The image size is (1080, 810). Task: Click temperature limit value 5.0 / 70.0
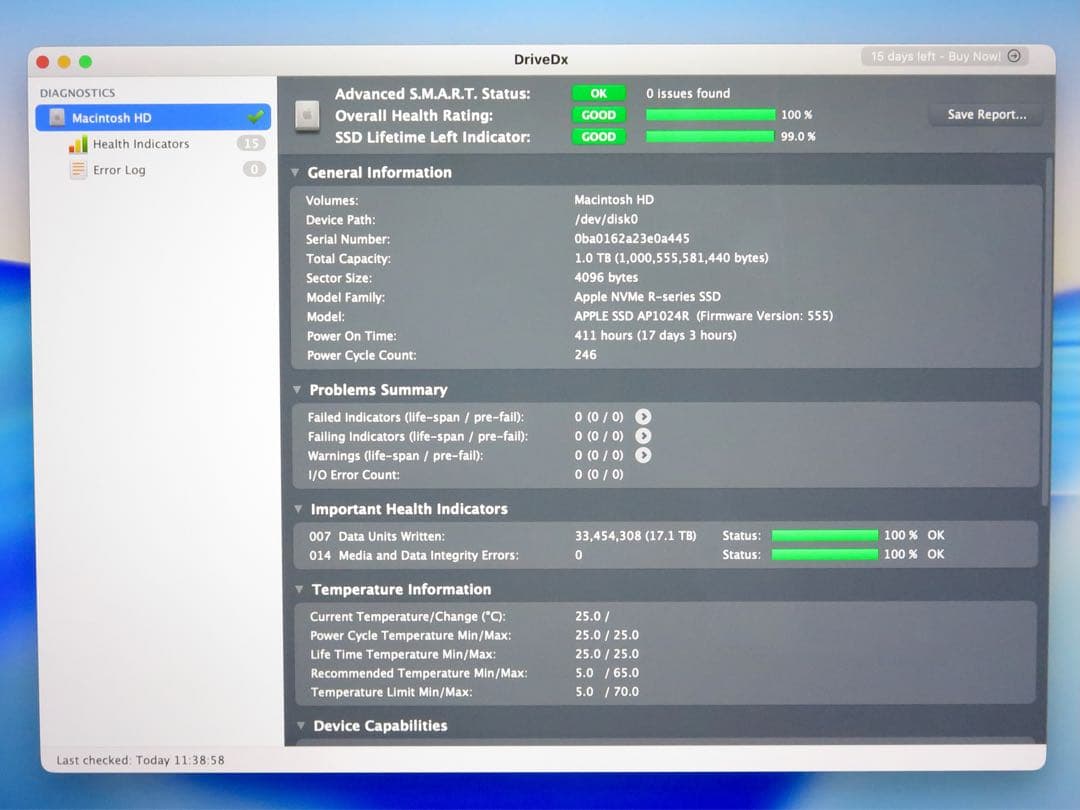click(607, 691)
